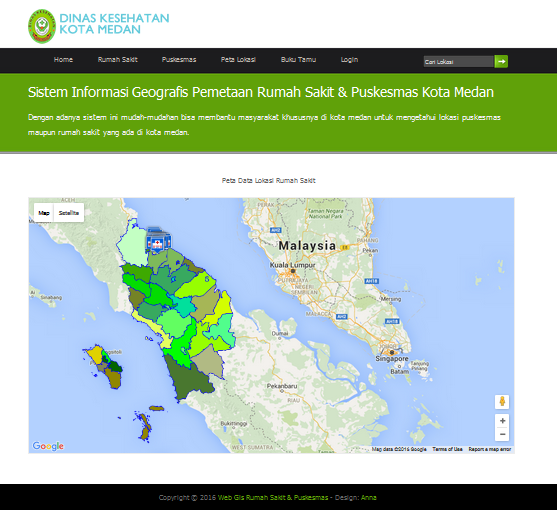Focus the Cari Lokasi search field
The width and height of the screenshot is (557, 513).
click(x=459, y=61)
